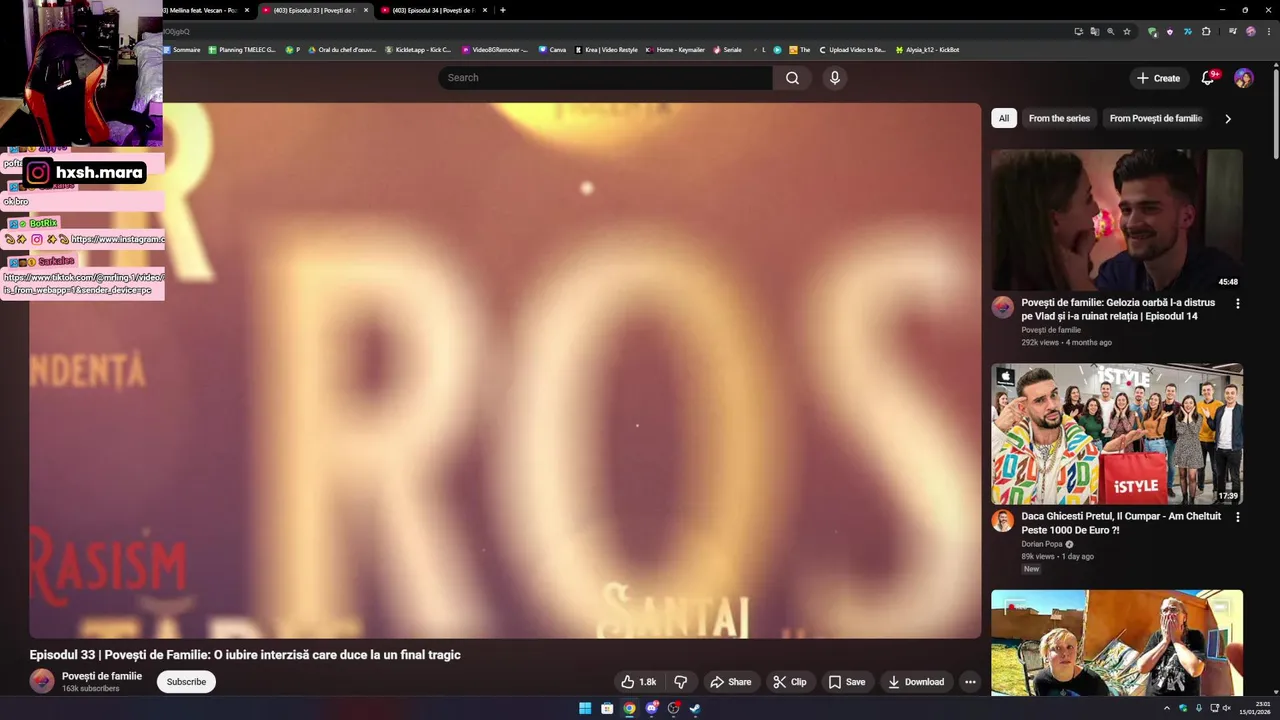The width and height of the screenshot is (1280, 720).
Task: Open Canva bookmark
Action: coord(552,49)
